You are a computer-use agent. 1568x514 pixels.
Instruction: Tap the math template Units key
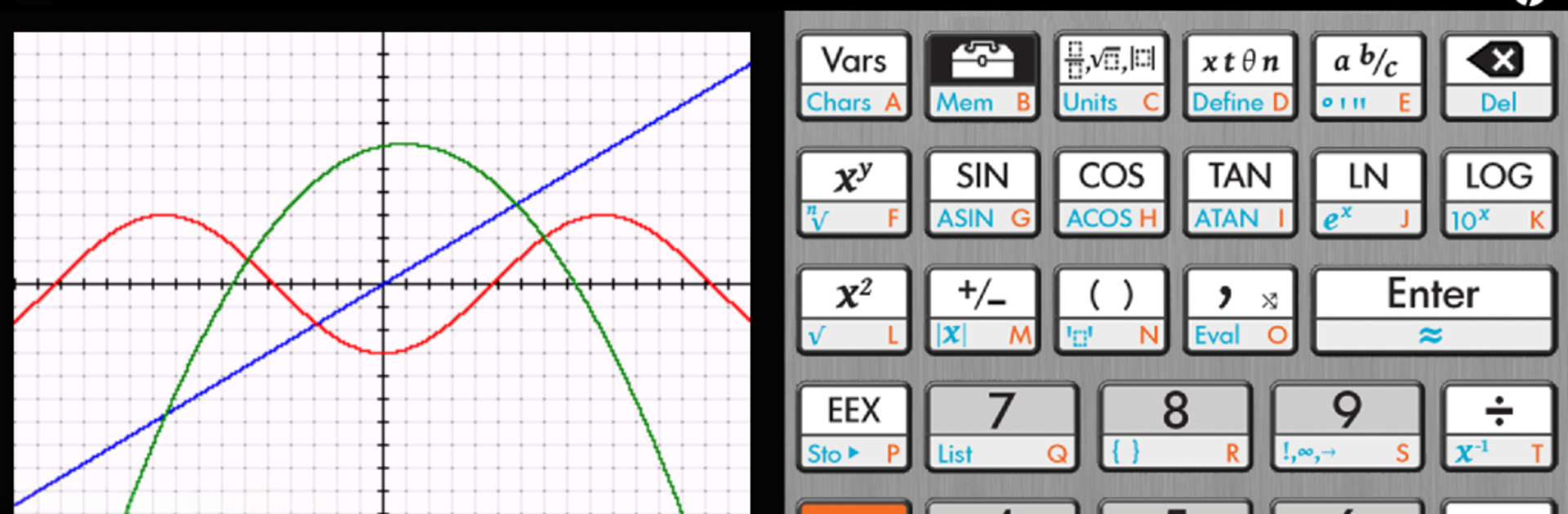click(1111, 76)
